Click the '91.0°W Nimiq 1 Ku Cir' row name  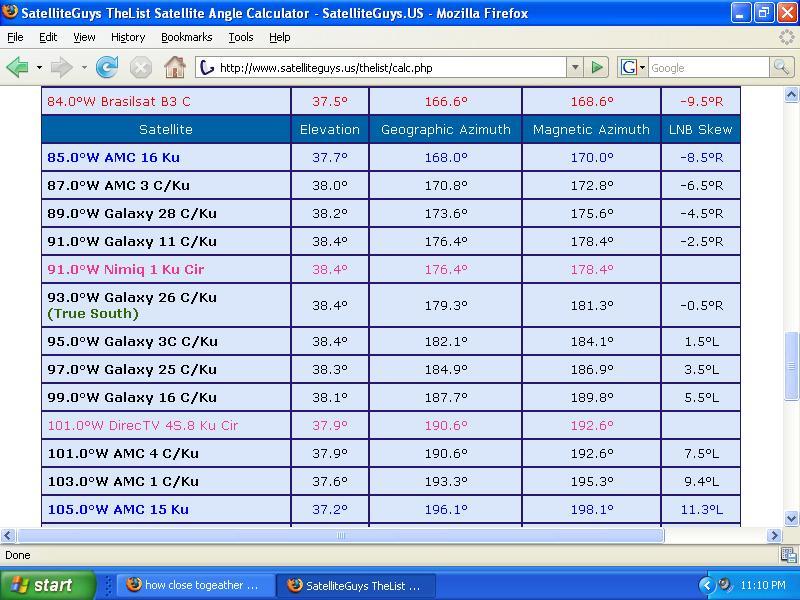coord(126,269)
